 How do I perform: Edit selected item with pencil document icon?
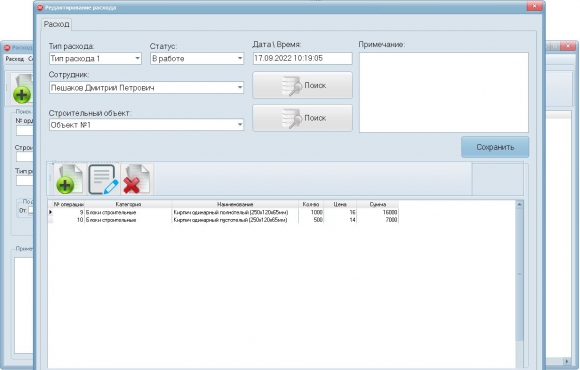(103, 179)
